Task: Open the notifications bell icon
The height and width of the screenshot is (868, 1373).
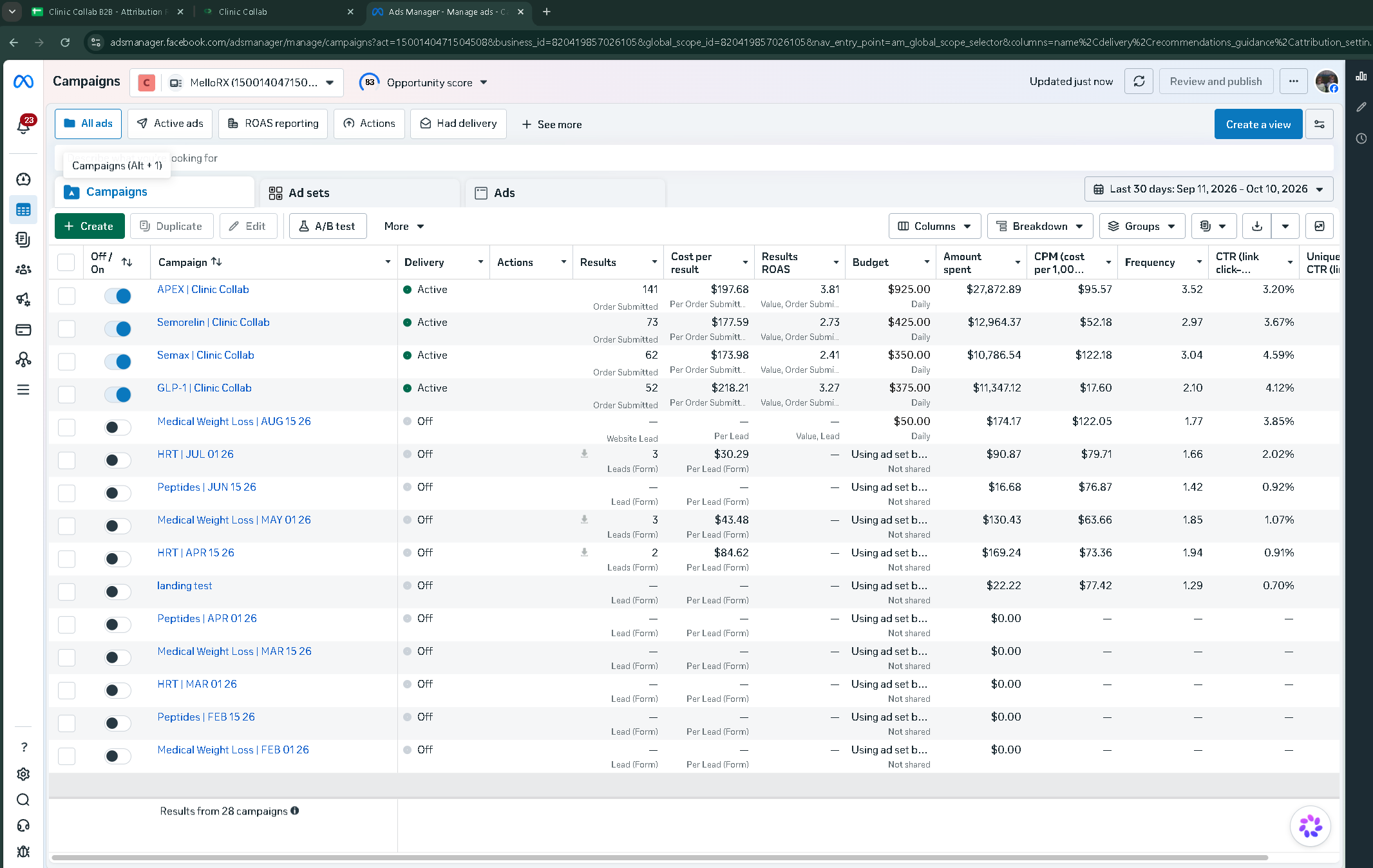Action: 24,125
